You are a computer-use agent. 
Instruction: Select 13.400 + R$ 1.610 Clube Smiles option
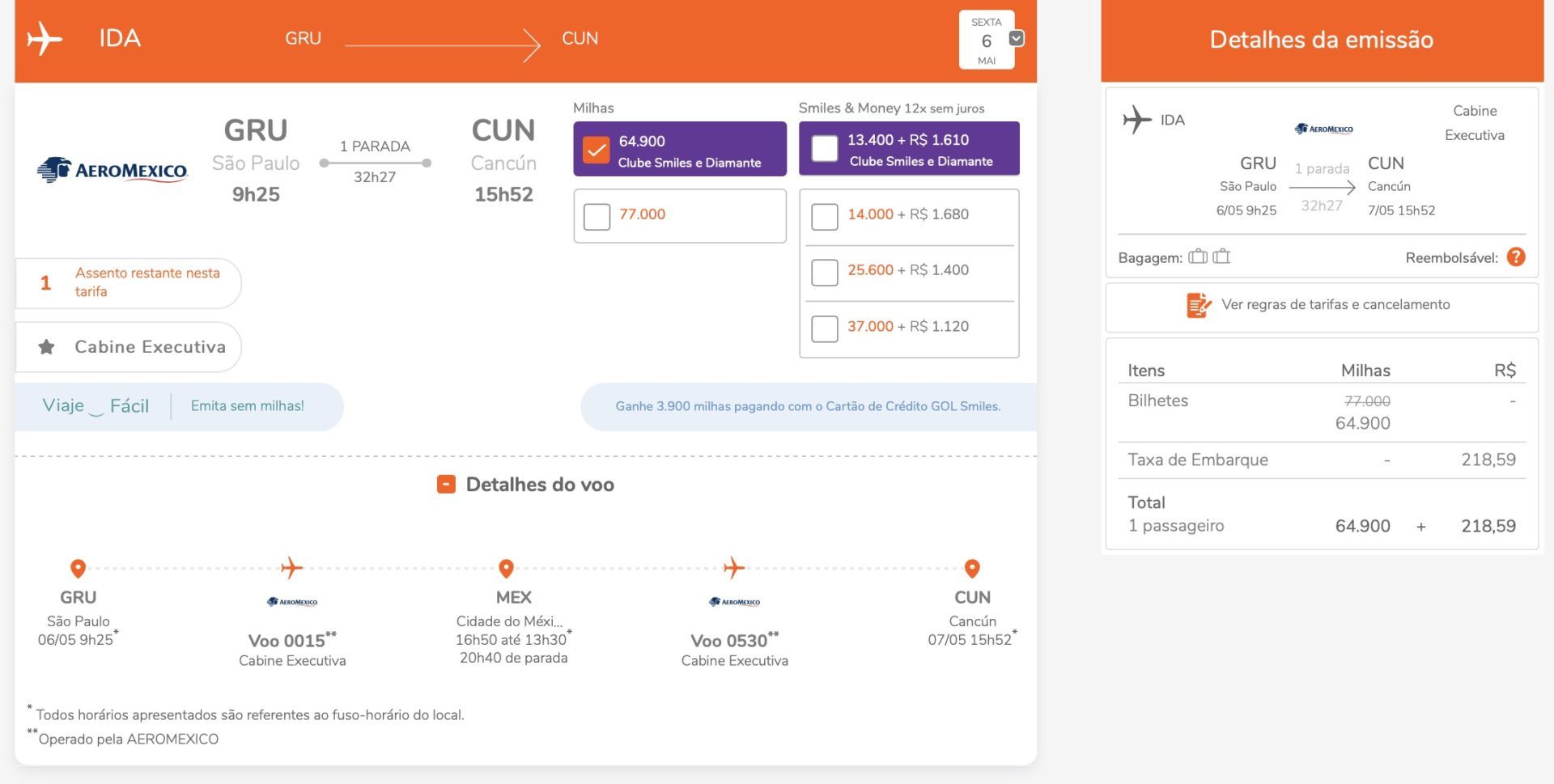(x=825, y=148)
